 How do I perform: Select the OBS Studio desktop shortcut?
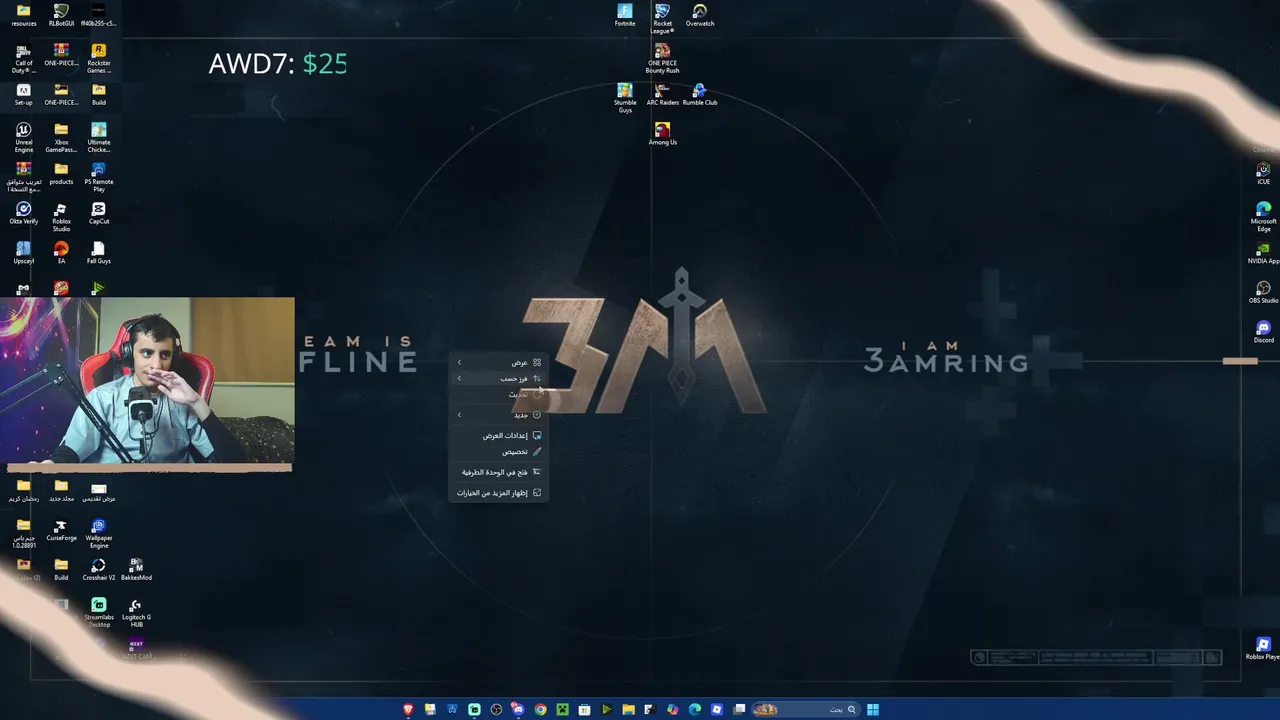1263,293
